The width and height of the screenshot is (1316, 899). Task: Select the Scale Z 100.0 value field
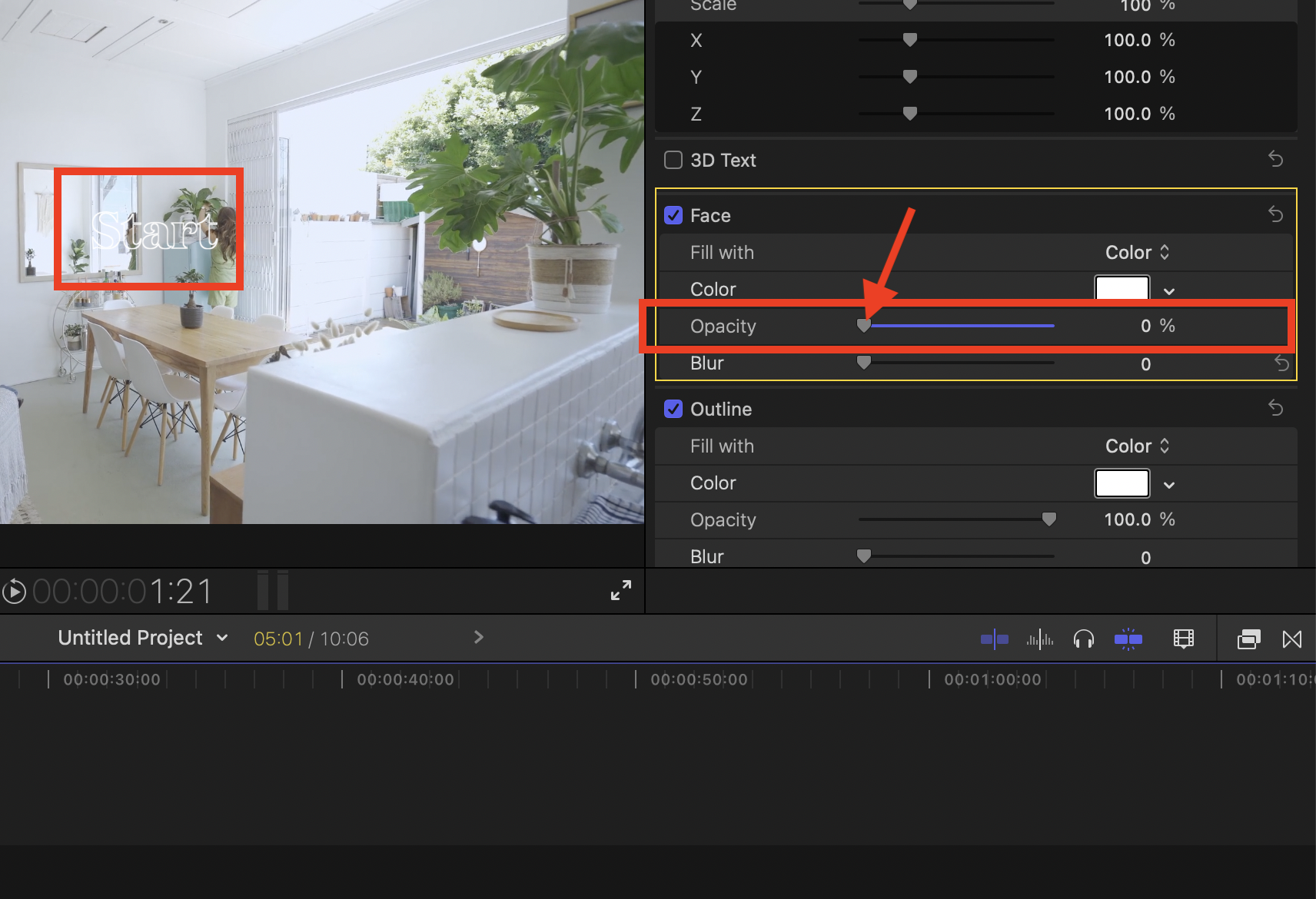tap(1127, 114)
